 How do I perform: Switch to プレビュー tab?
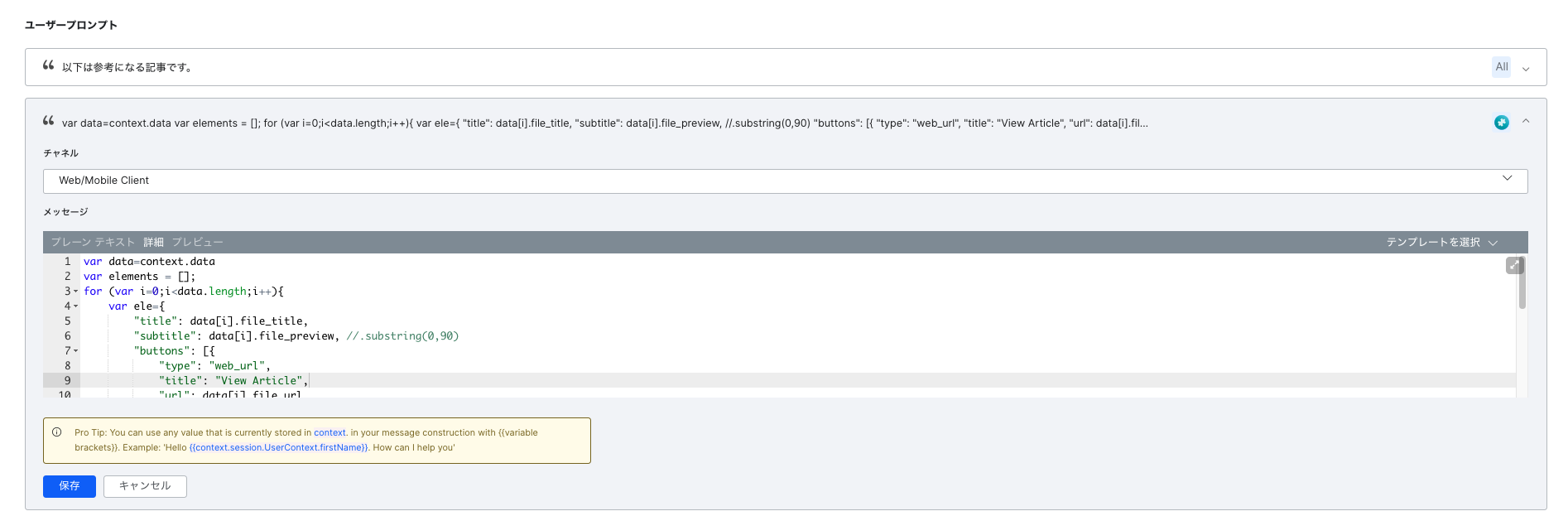(x=197, y=242)
